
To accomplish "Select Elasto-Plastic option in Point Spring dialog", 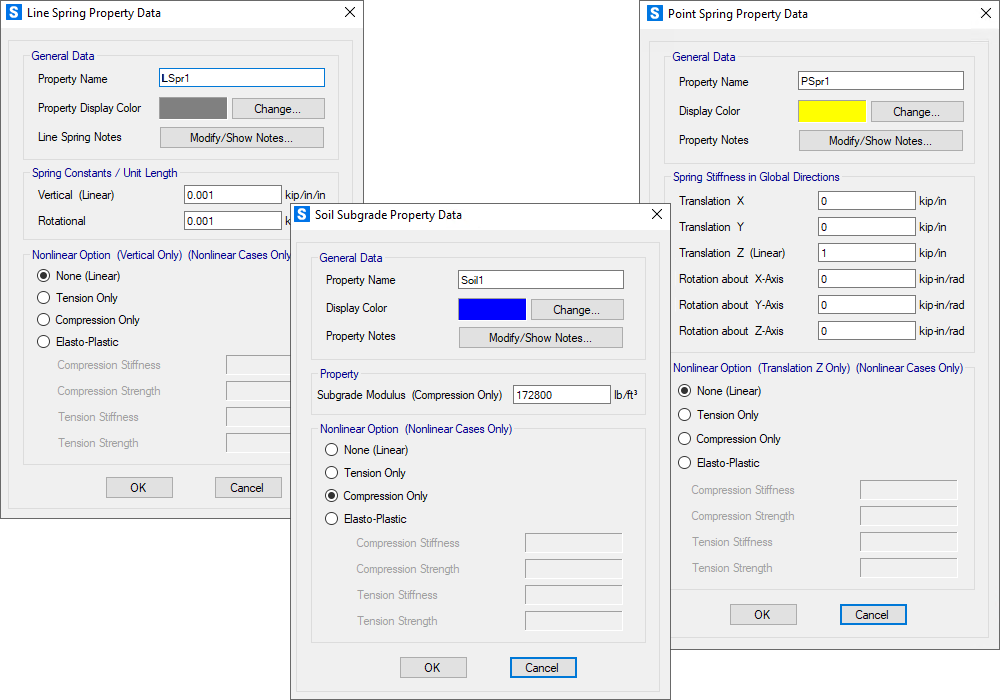I will pos(685,463).
